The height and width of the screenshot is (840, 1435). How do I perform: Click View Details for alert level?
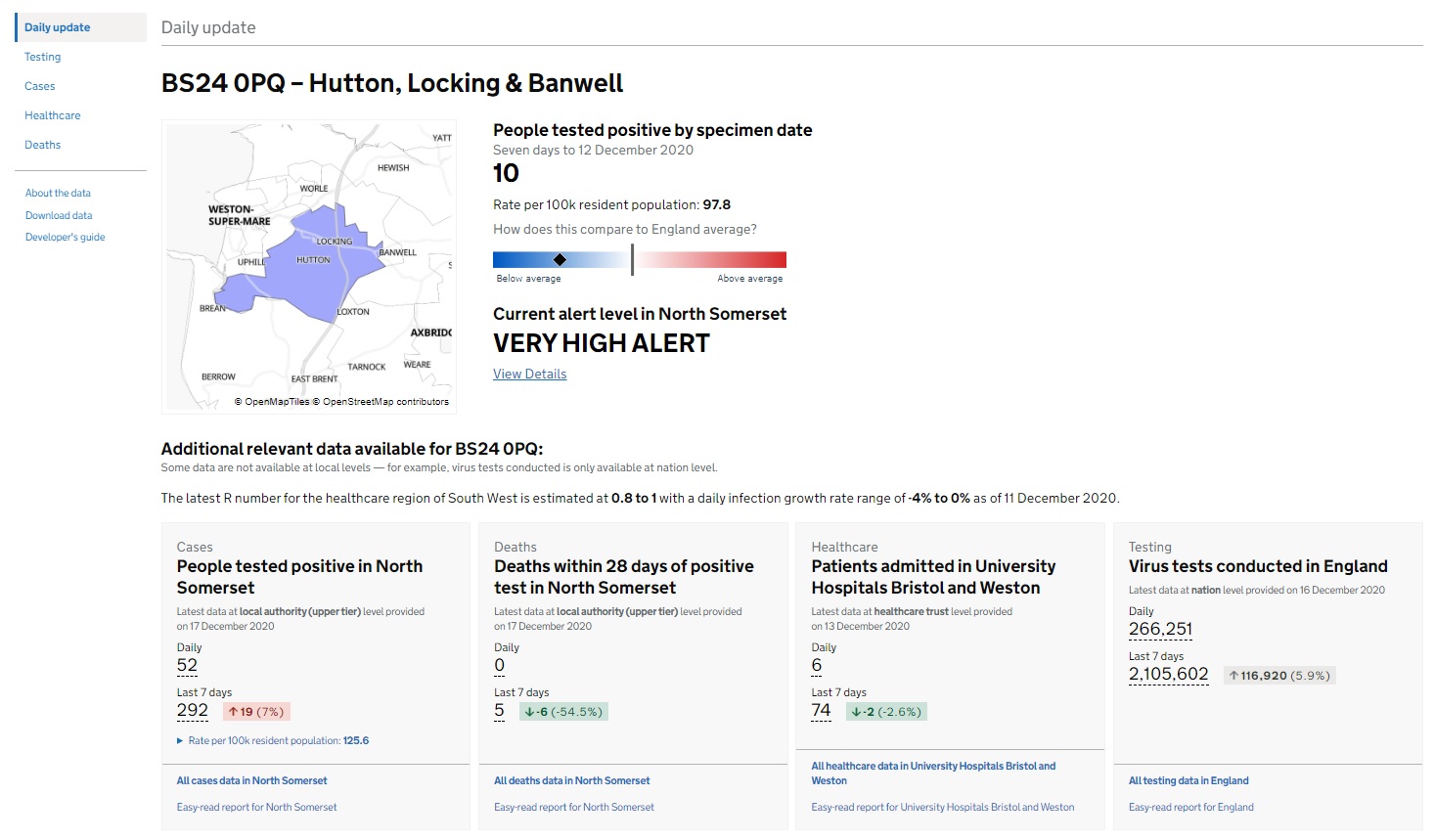(529, 374)
